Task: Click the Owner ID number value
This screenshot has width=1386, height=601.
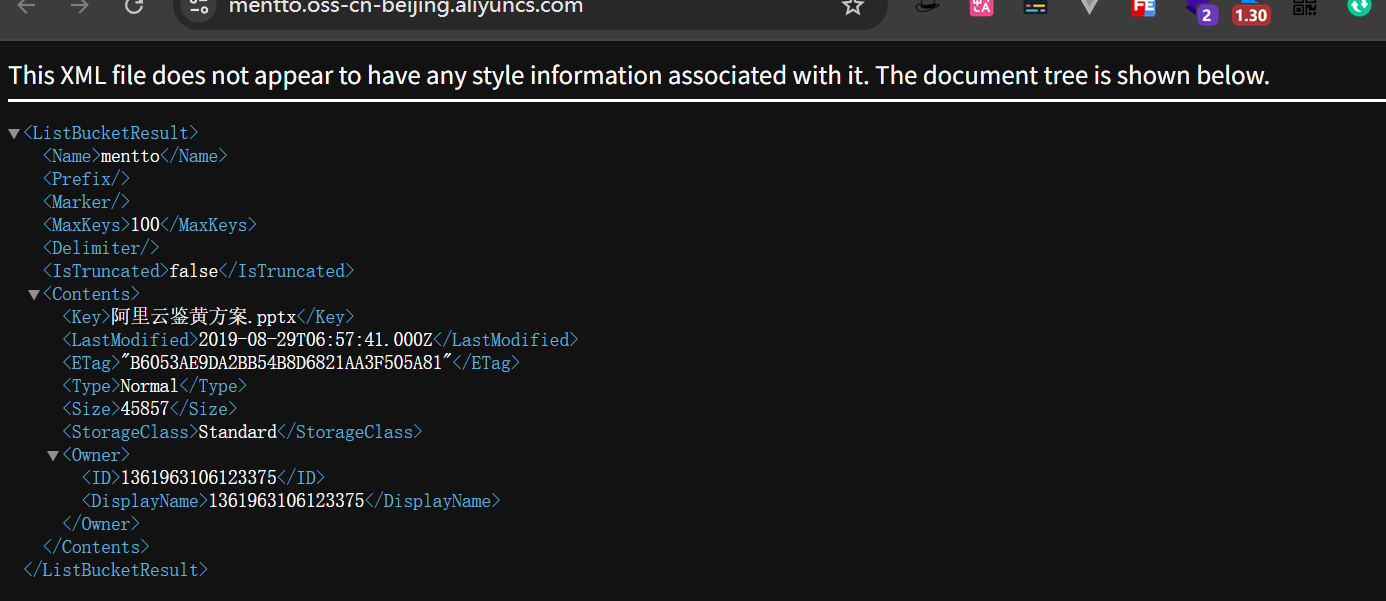Action: coord(198,478)
